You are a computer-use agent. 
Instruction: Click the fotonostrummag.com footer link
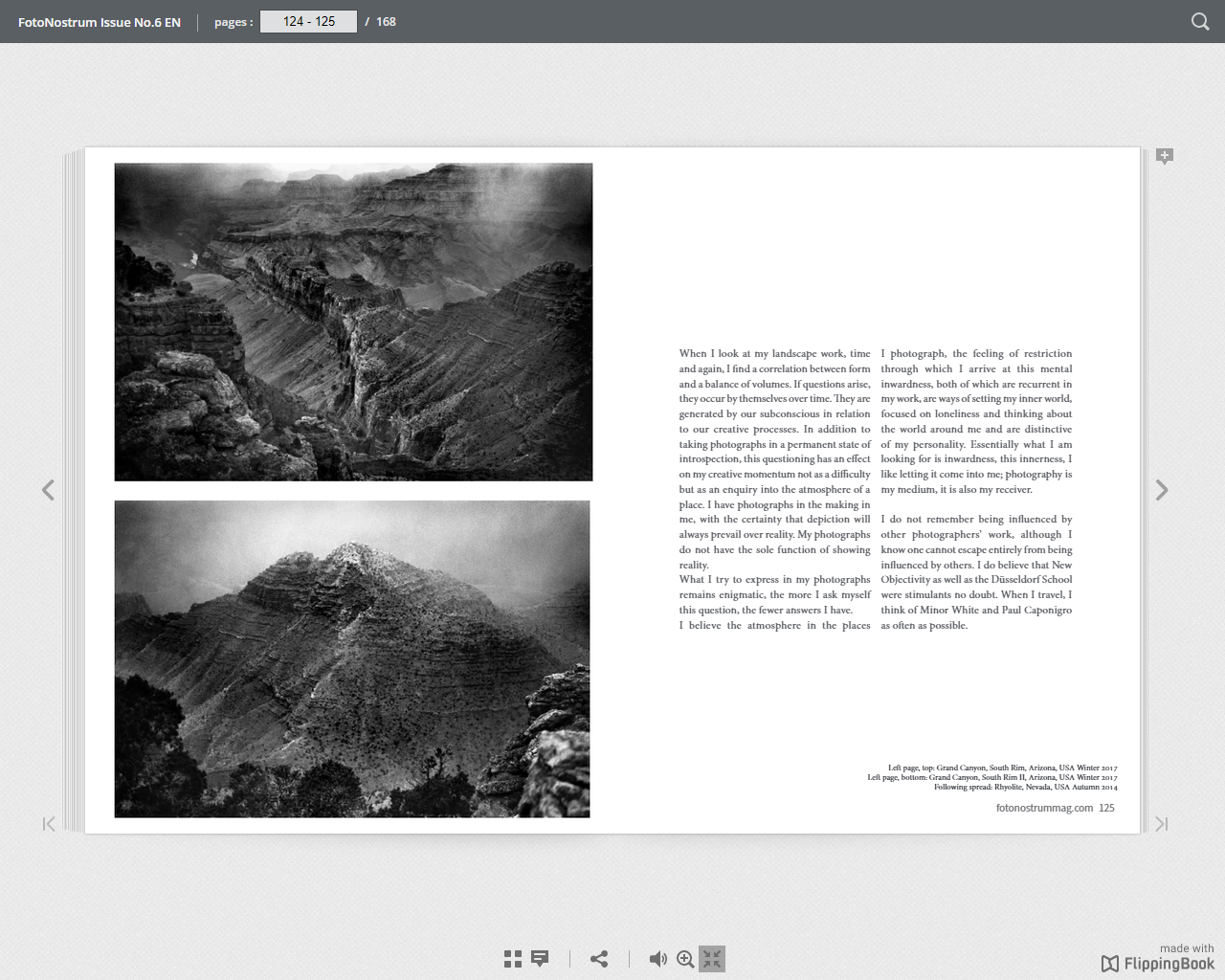pos(1044,808)
